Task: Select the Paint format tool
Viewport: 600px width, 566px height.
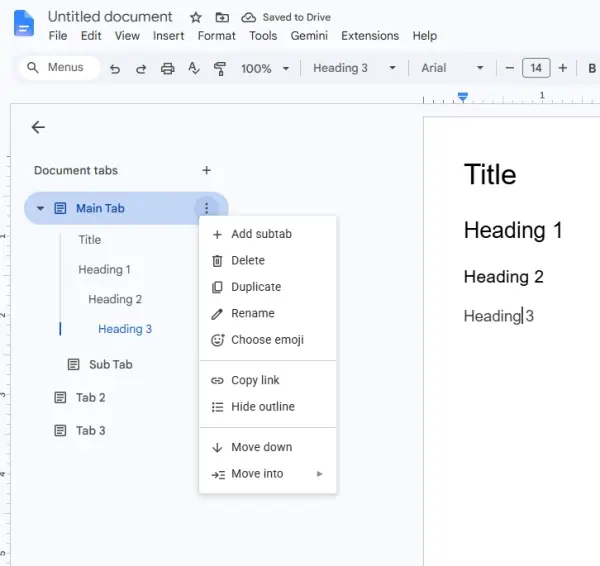Action: pyautogui.click(x=220, y=69)
